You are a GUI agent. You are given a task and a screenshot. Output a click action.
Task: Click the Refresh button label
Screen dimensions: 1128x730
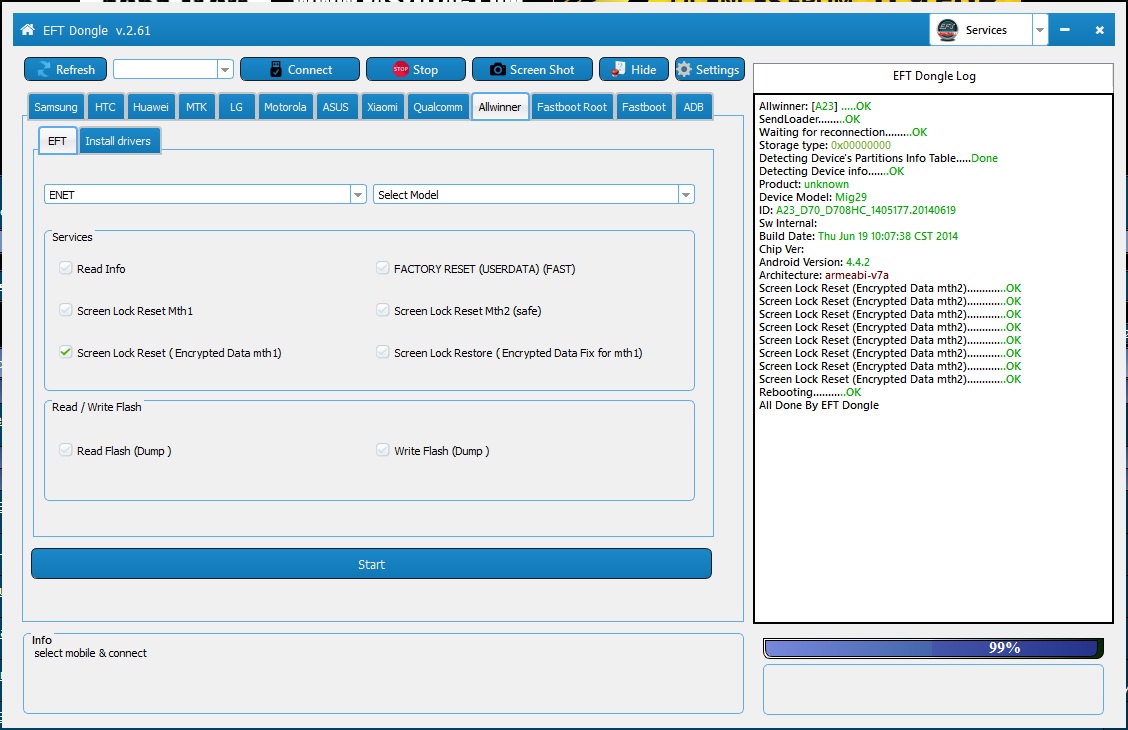point(76,69)
